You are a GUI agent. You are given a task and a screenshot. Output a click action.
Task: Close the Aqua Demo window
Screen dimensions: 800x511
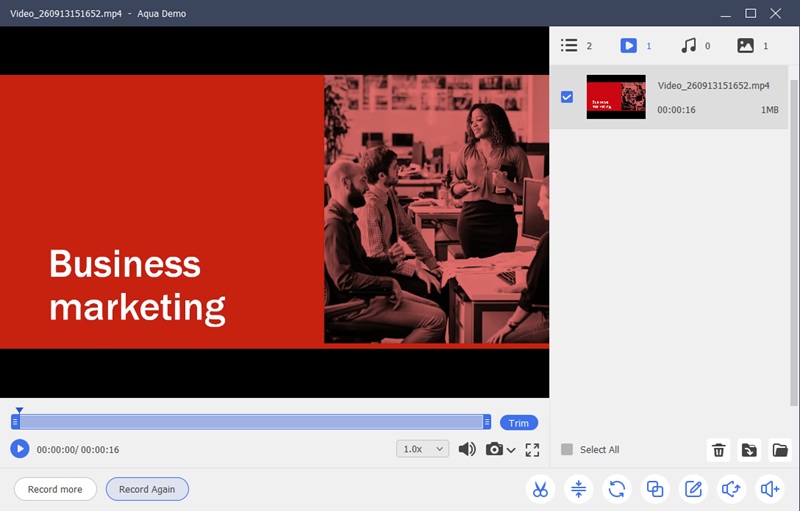(x=776, y=13)
